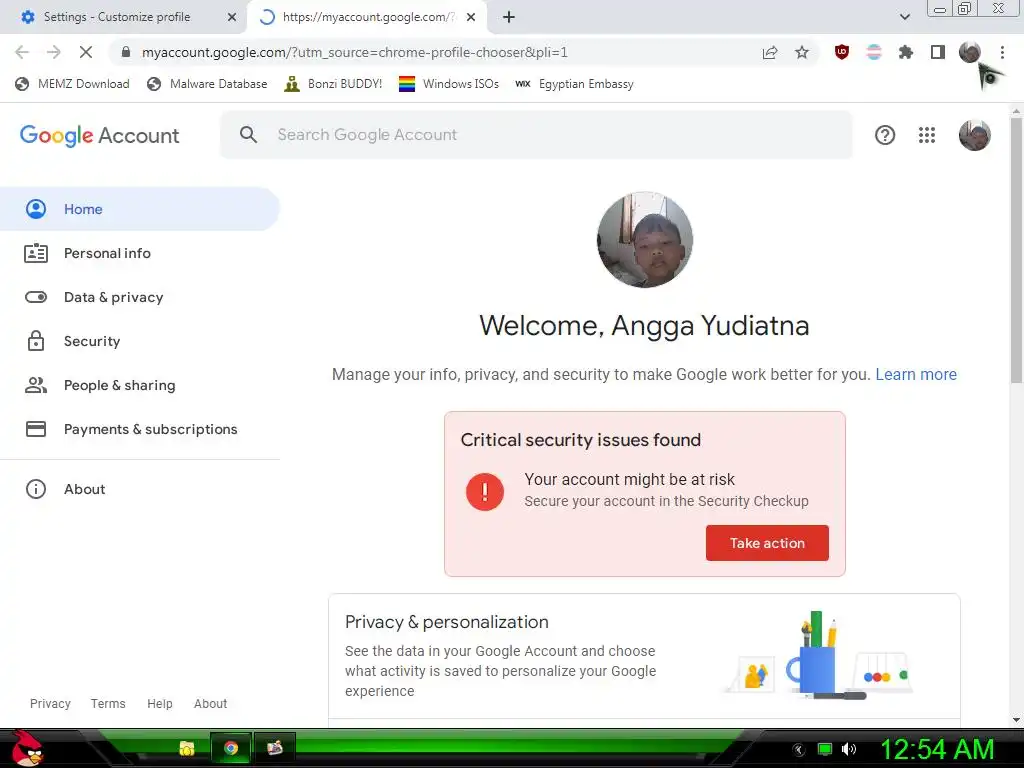Image resolution: width=1024 pixels, height=768 pixels.
Task: Click the page vertical scrollbar thumb
Action: 1016,249
